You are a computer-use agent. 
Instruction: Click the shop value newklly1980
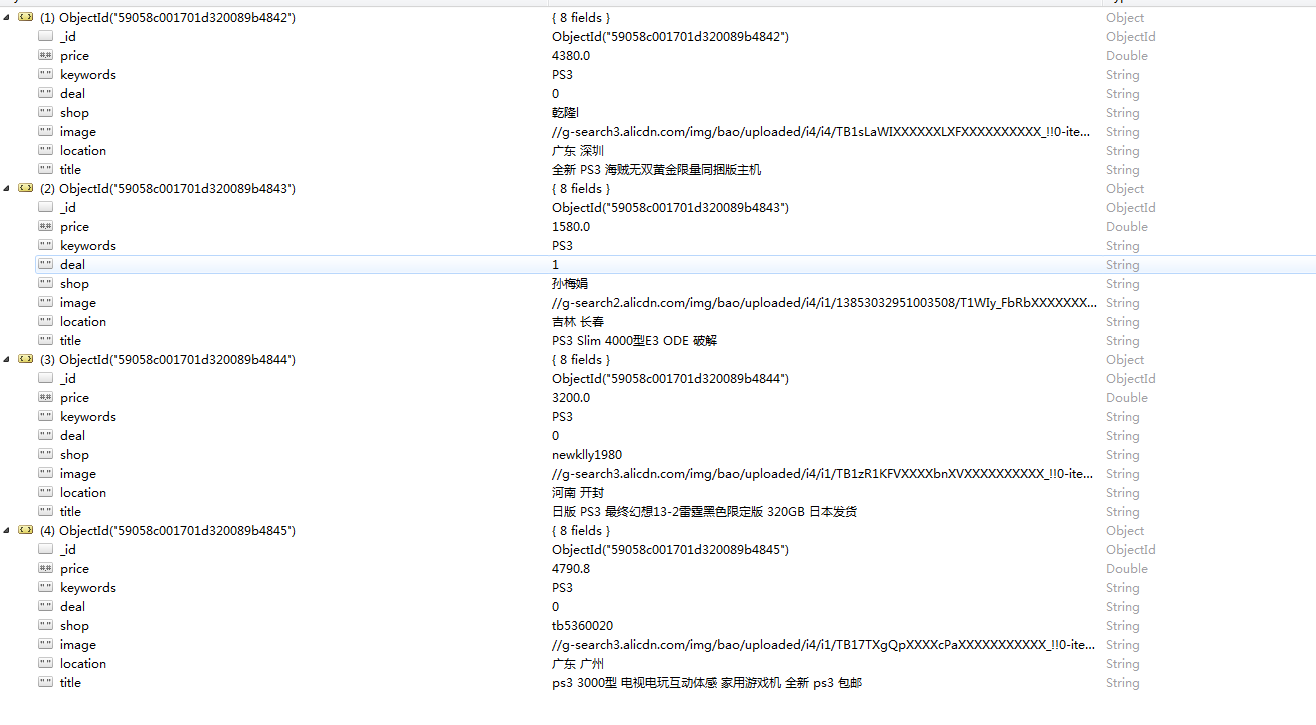coord(587,455)
